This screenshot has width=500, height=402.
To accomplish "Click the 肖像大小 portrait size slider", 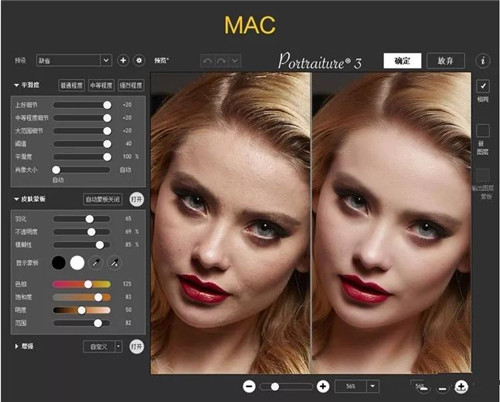I will pos(81,170).
